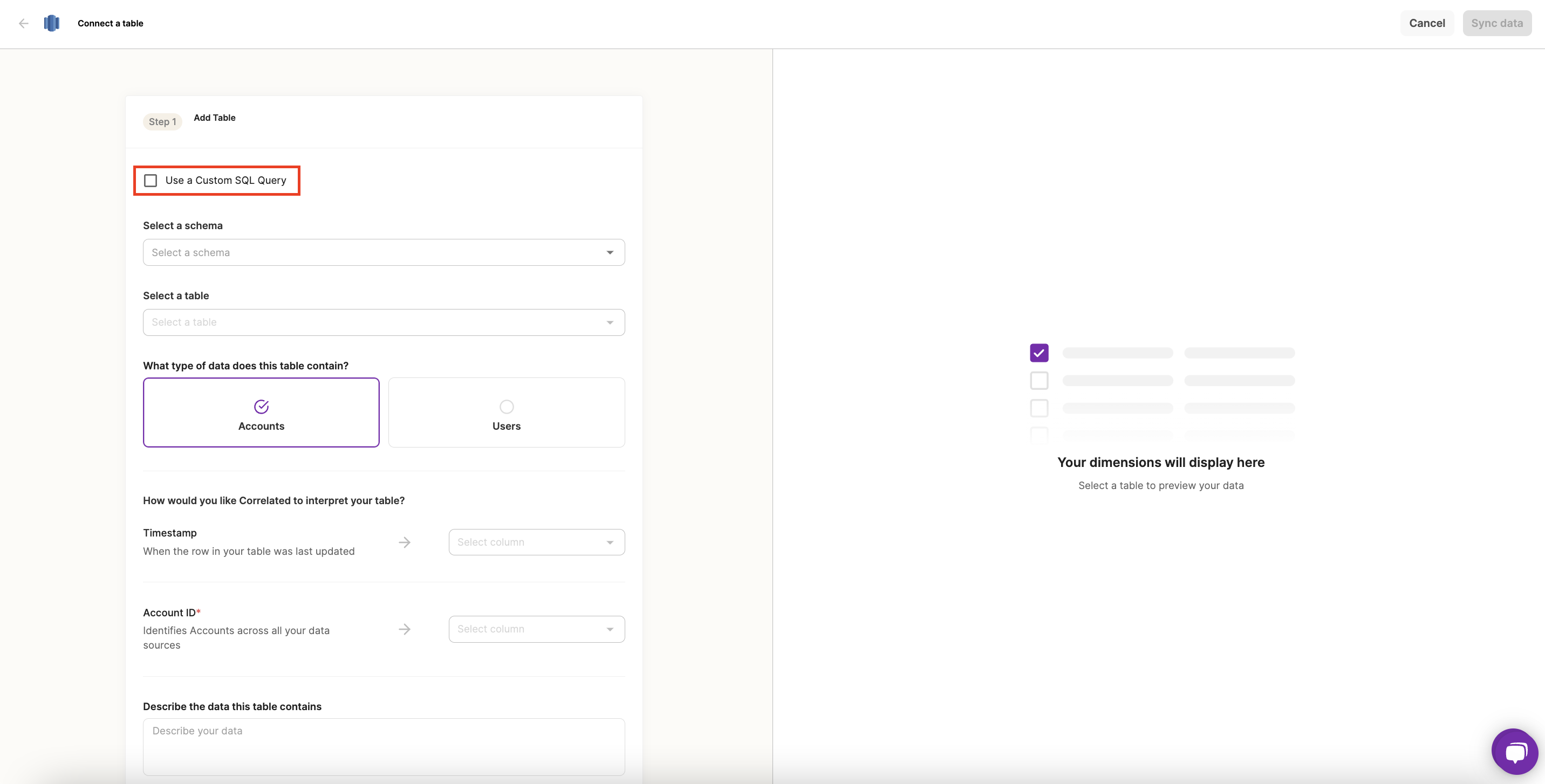Click the Redshift database logo icon
The image size is (1545, 784).
point(52,23)
